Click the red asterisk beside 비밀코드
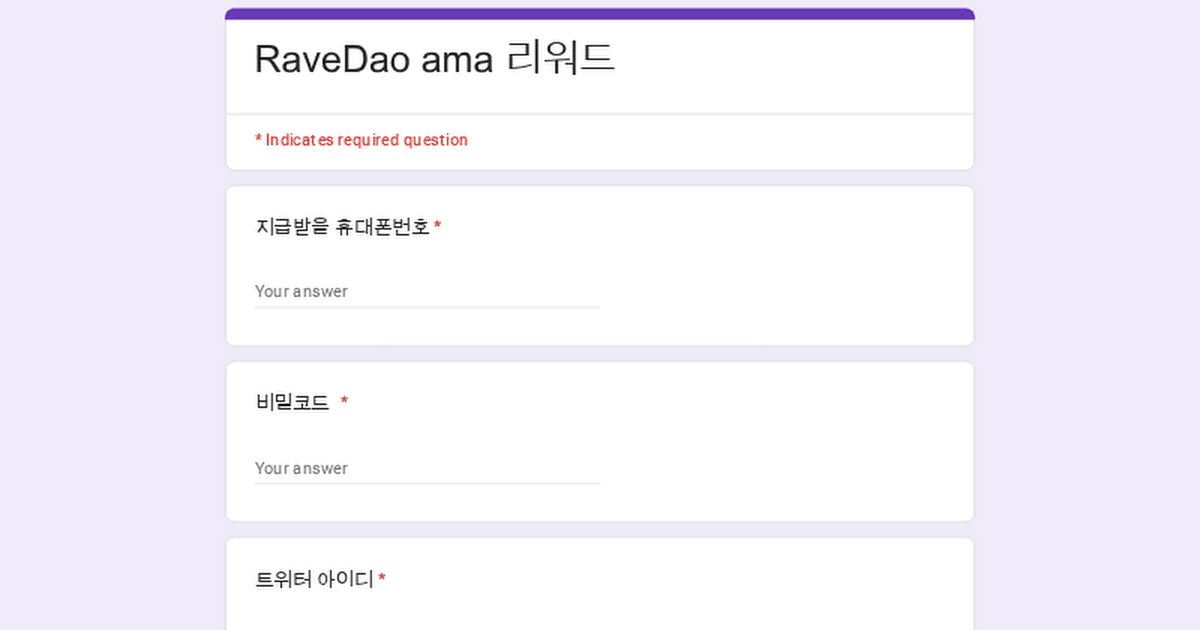Screen dimensions: 1200x630 point(344,402)
